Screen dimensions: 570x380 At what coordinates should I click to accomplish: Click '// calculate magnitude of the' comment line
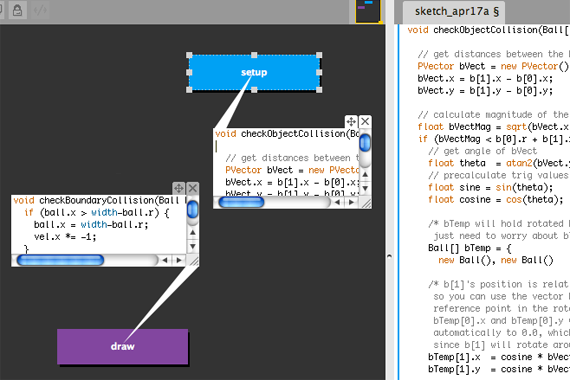pos(493,115)
